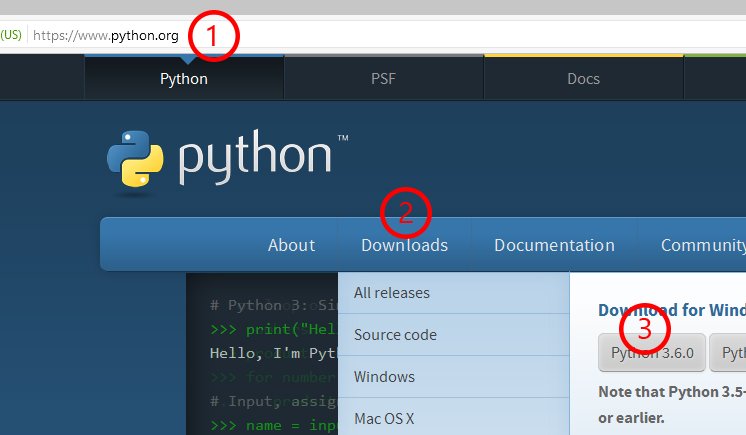Image resolution: width=746 pixels, height=435 pixels.
Task: Open the Docs tab
Action: (x=583, y=79)
